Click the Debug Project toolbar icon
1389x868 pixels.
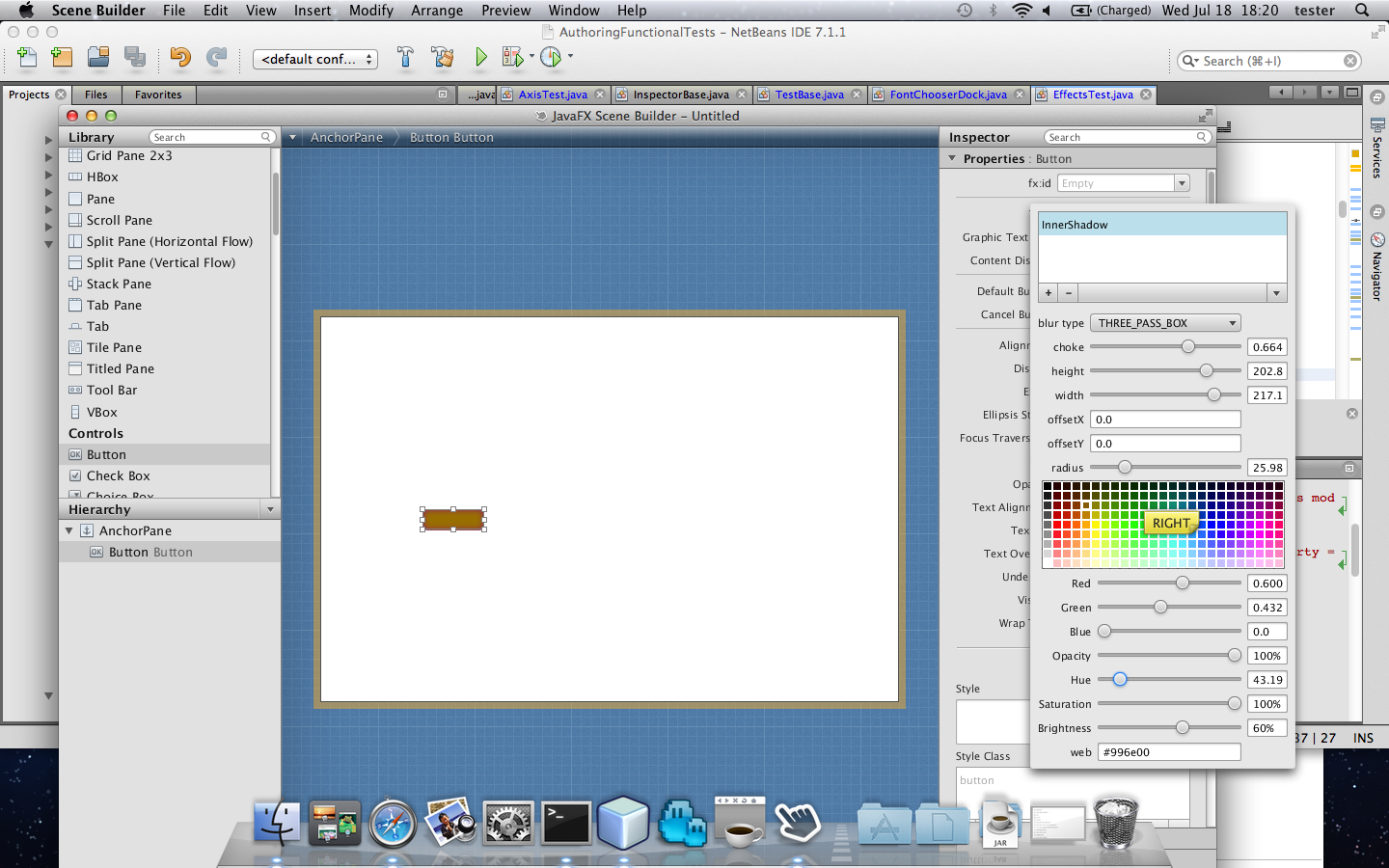click(512, 58)
